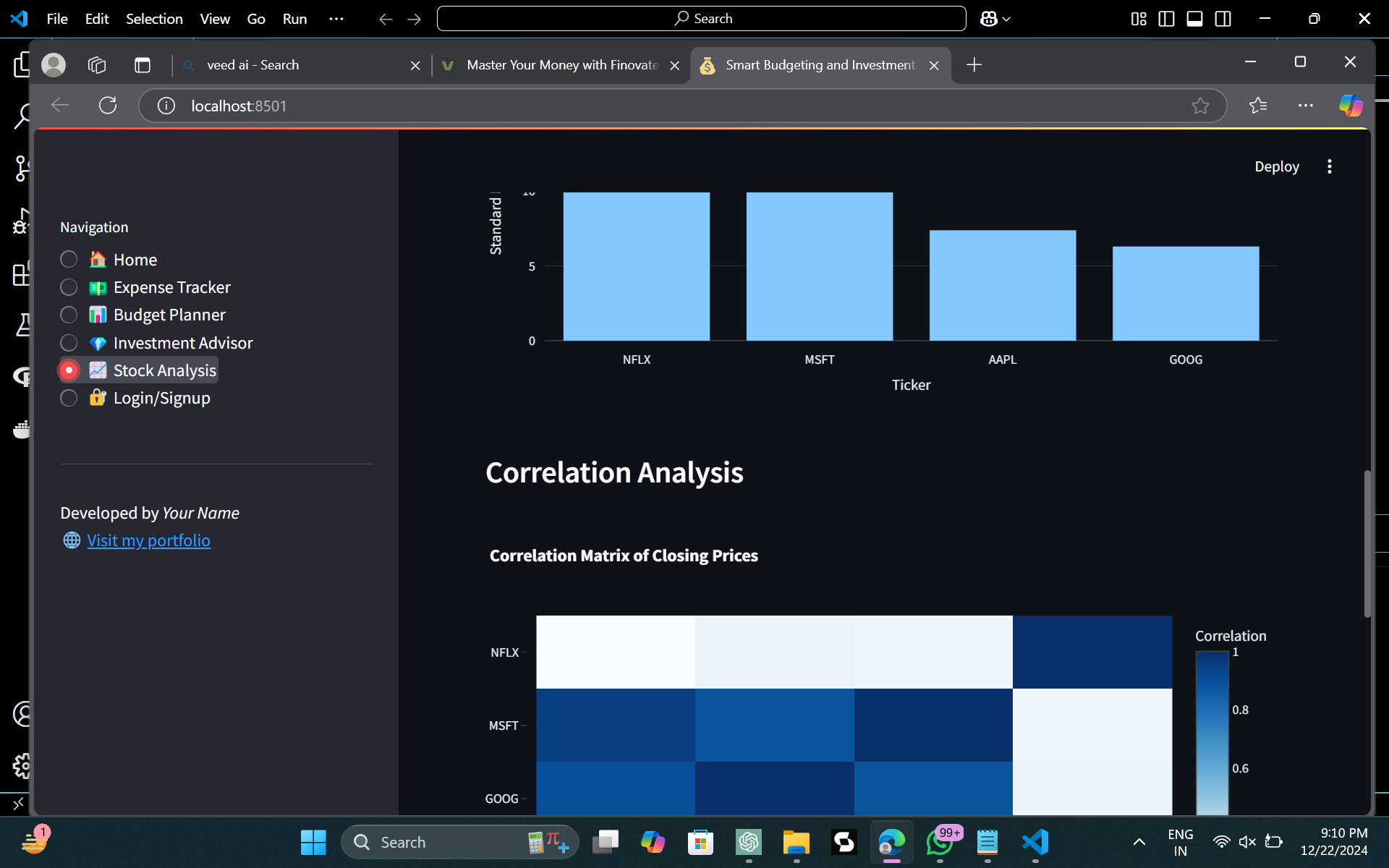1389x868 pixels.
Task: Select Expense Tracker radio option
Action: coord(69,287)
